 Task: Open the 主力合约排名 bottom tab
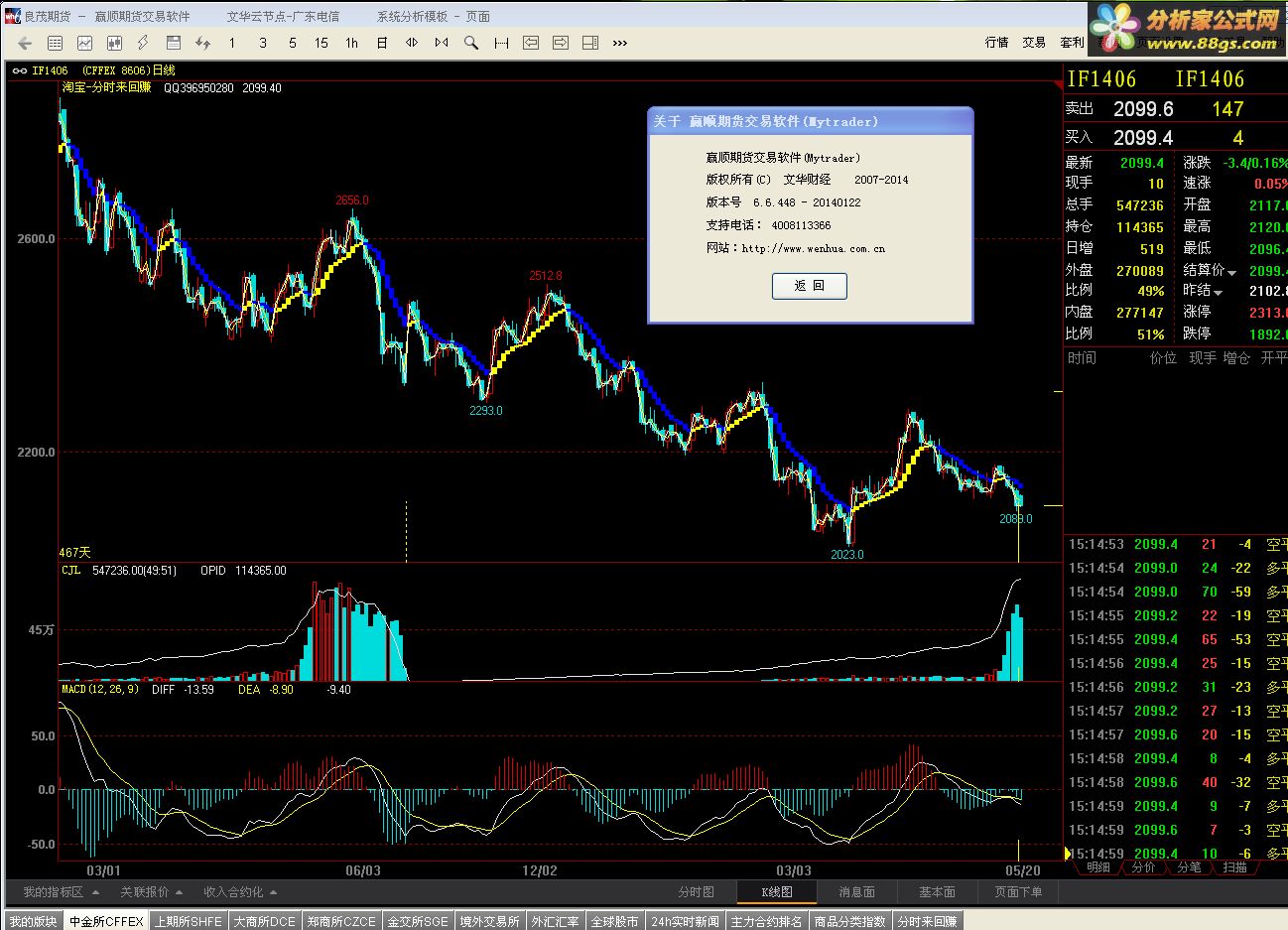coord(766,921)
